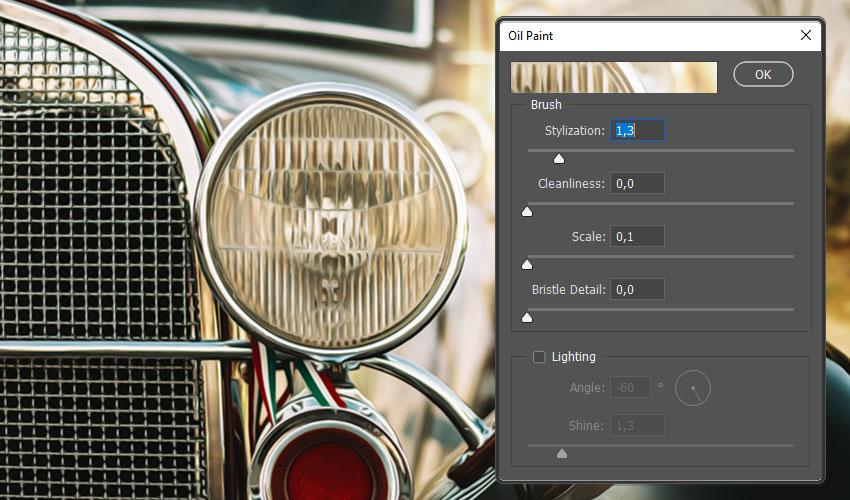Close the Oil Paint dialog
The height and width of the screenshot is (500, 850).
(x=806, y=35)
